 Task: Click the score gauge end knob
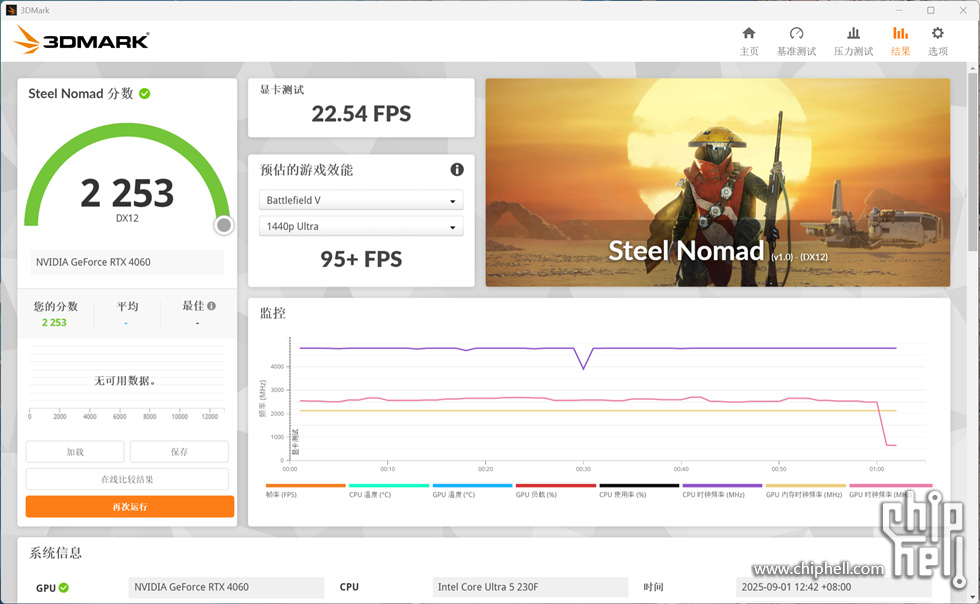point(224,225)
